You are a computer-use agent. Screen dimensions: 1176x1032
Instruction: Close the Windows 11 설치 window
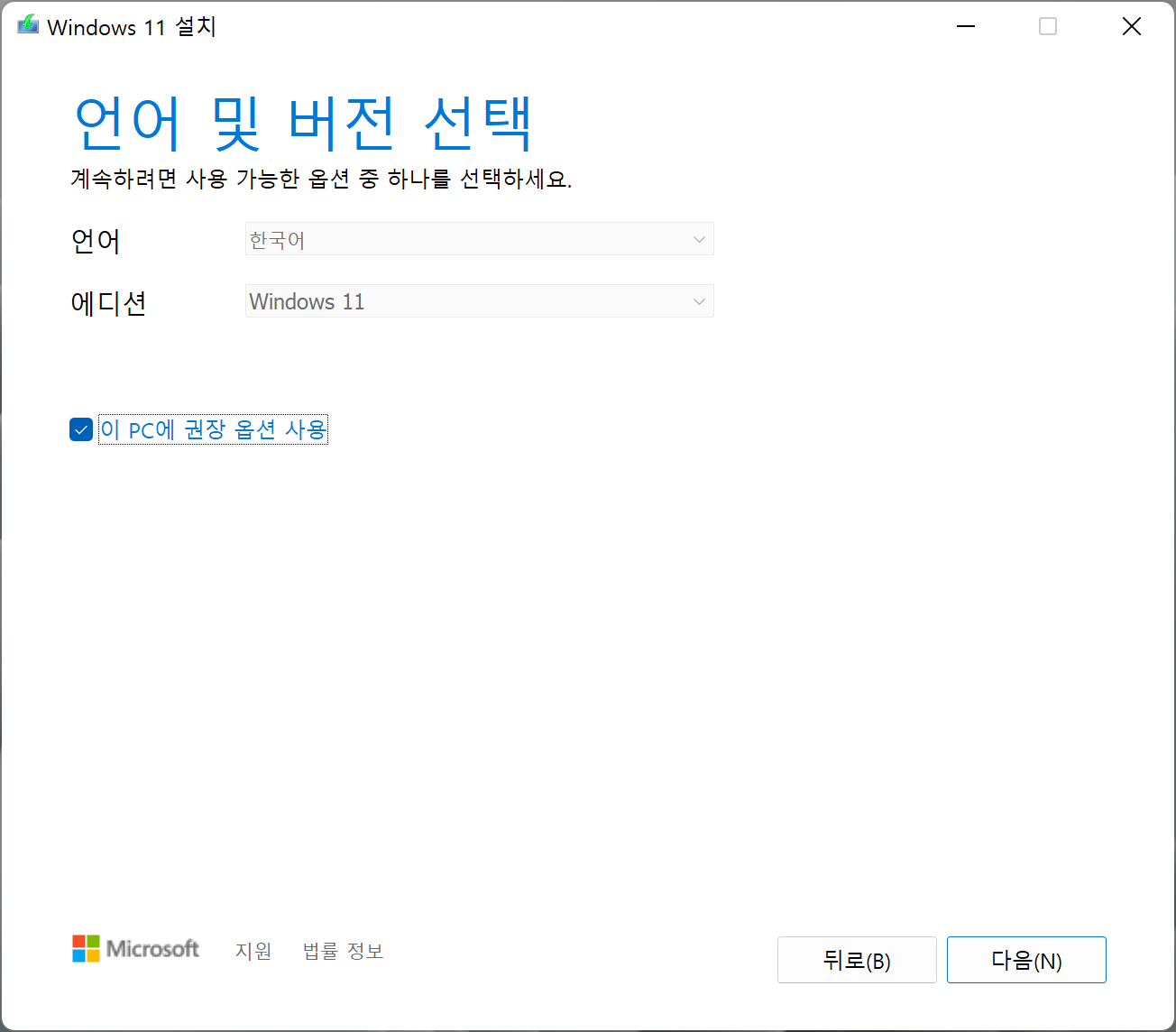pyautogui.click(x=1132, y=26)
